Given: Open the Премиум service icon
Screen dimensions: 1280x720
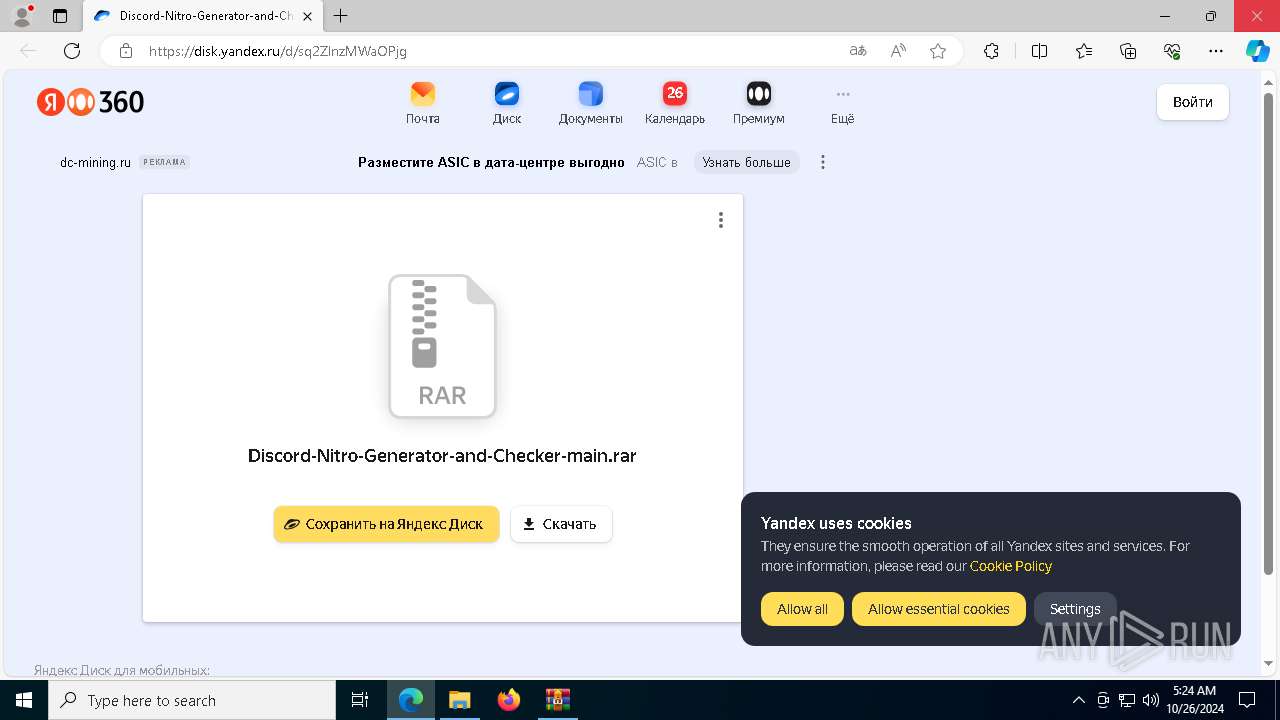Looking at the screenshot, I should (x=759, y=103).
